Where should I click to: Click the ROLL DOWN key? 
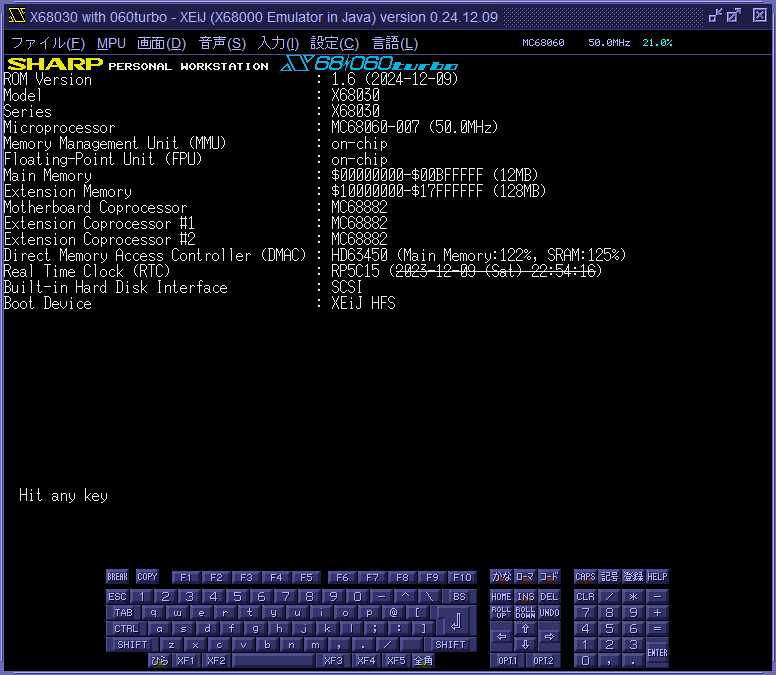coord(525,613)
